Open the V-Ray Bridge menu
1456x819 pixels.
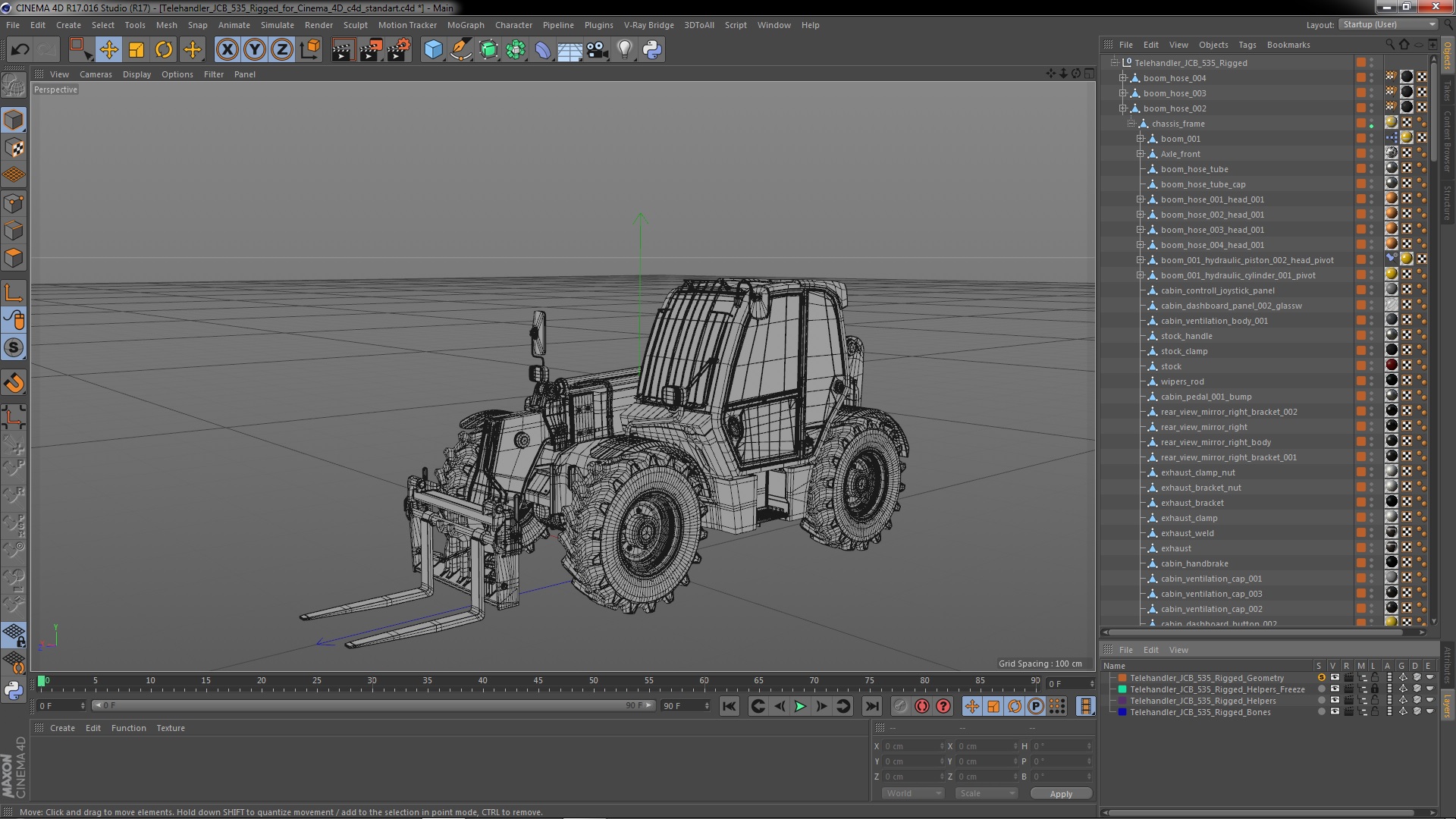coord(648,25)
